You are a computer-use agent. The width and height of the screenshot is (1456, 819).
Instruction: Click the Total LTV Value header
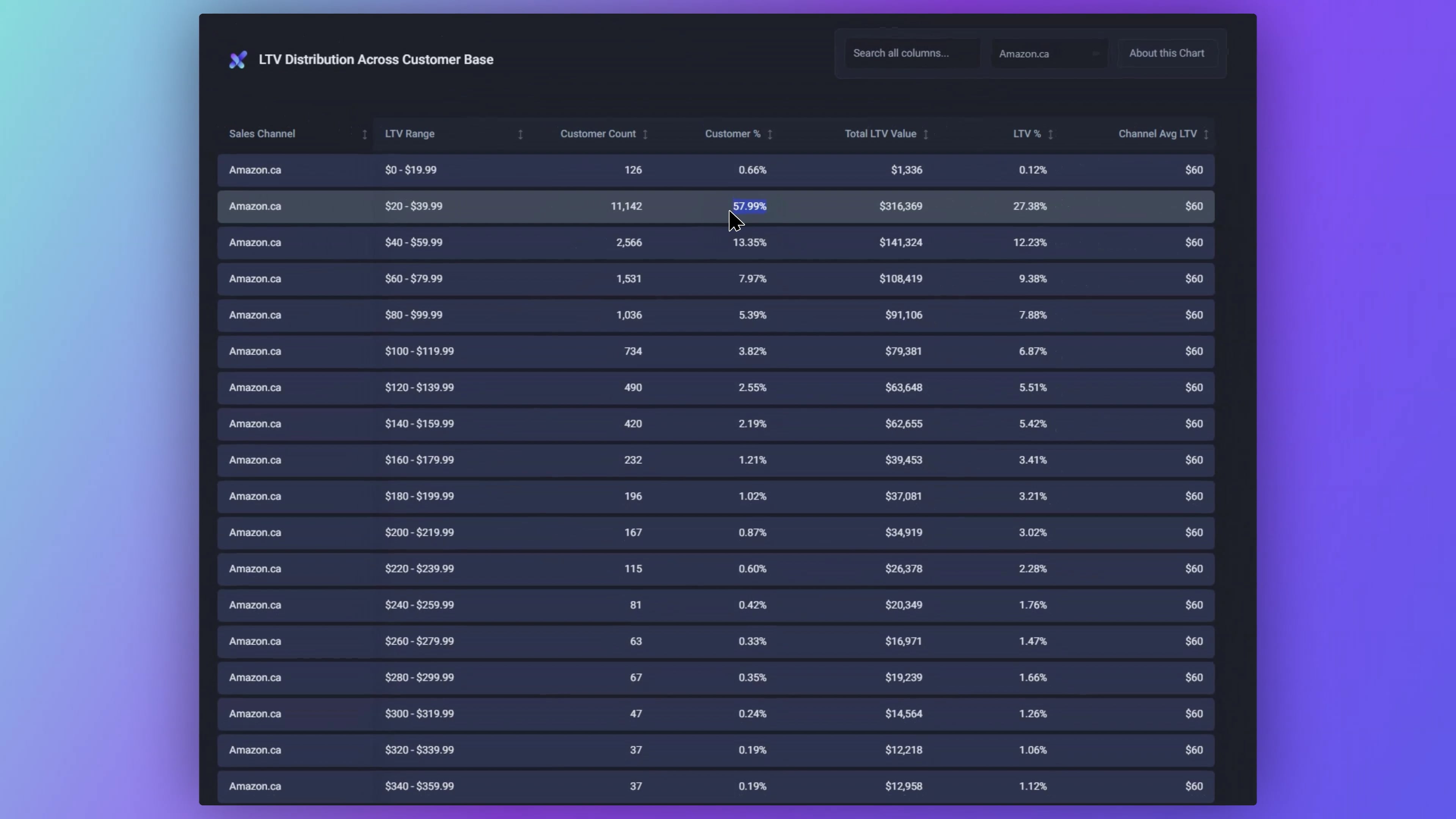pos(880,134)
